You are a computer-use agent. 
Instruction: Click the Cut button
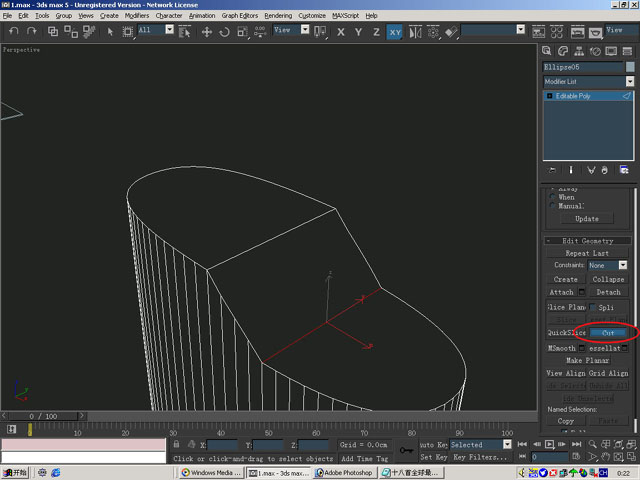608,332
